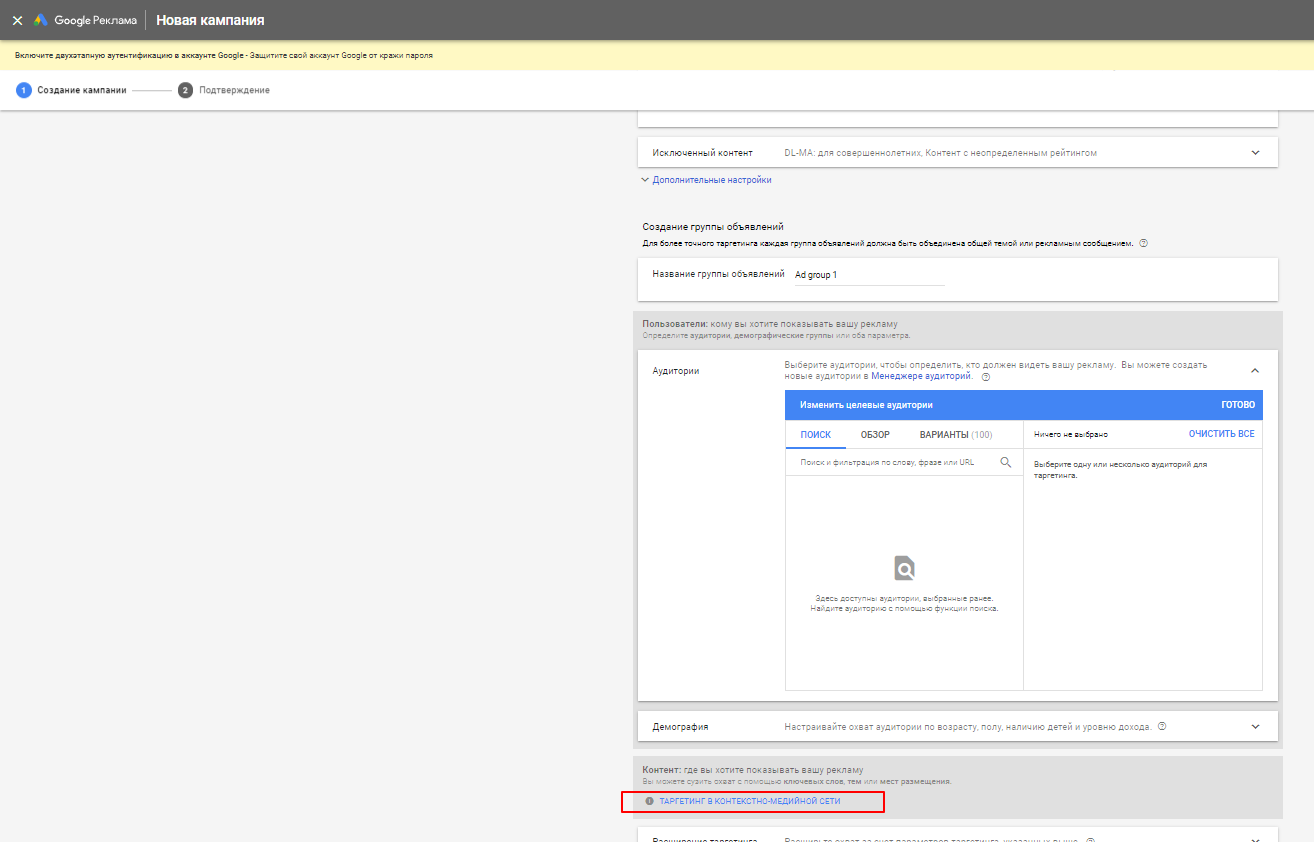Viewport: 1314px width, 842px height.
Task: Click the two-step authentication banner link
Action: point(224,55)
